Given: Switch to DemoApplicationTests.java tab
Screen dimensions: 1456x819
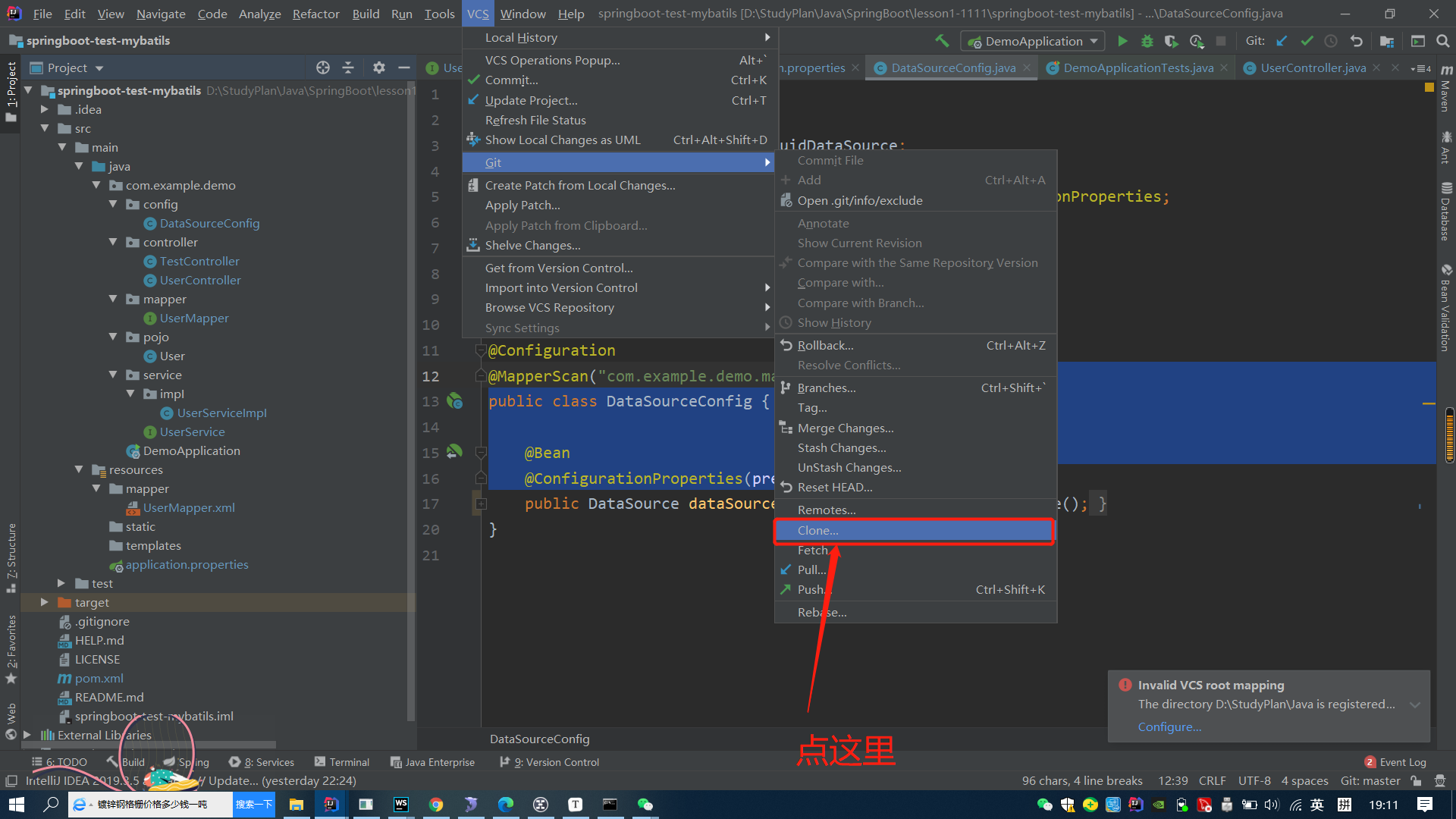Looking at the screenshot, I should 1138,67.
